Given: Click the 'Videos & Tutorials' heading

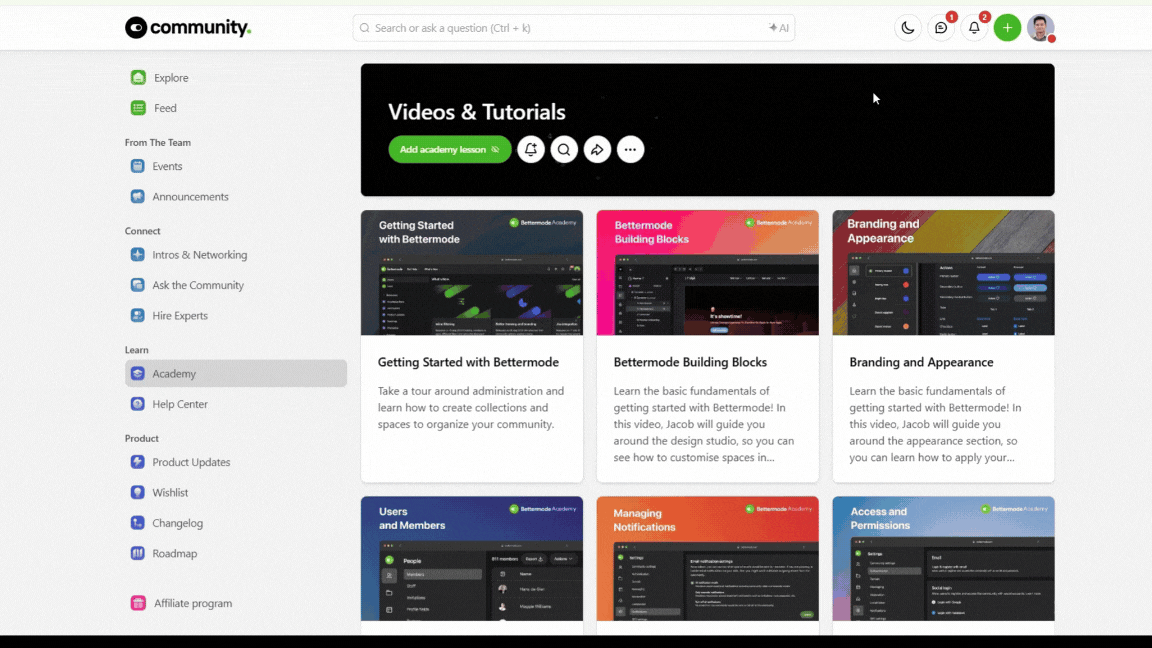Looking at the screenshot, I should tap(477, 112).
